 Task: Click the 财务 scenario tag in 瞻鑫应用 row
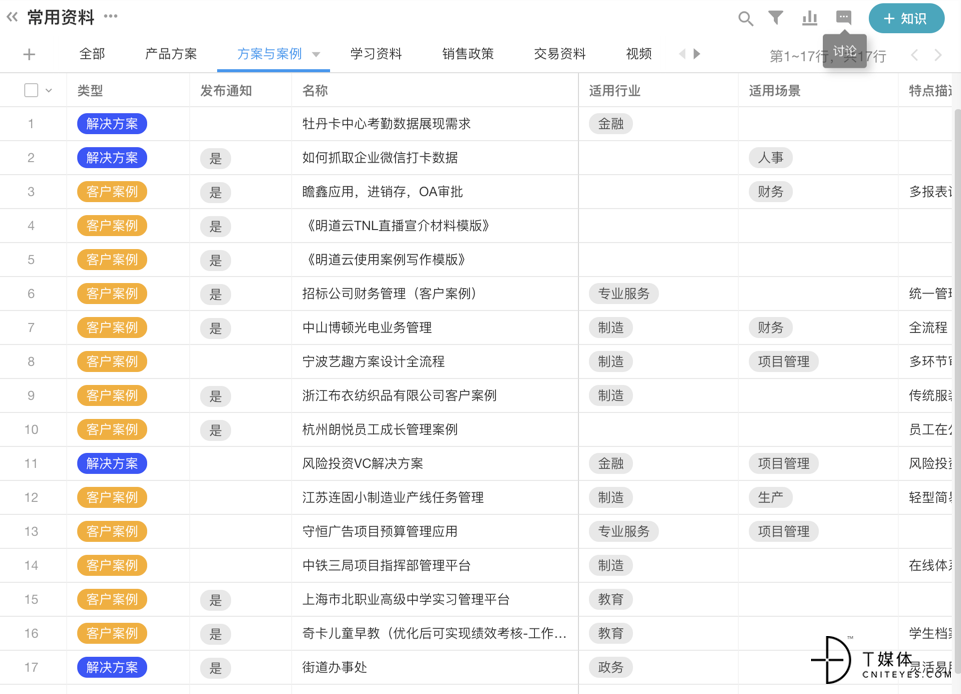point(770,192)
